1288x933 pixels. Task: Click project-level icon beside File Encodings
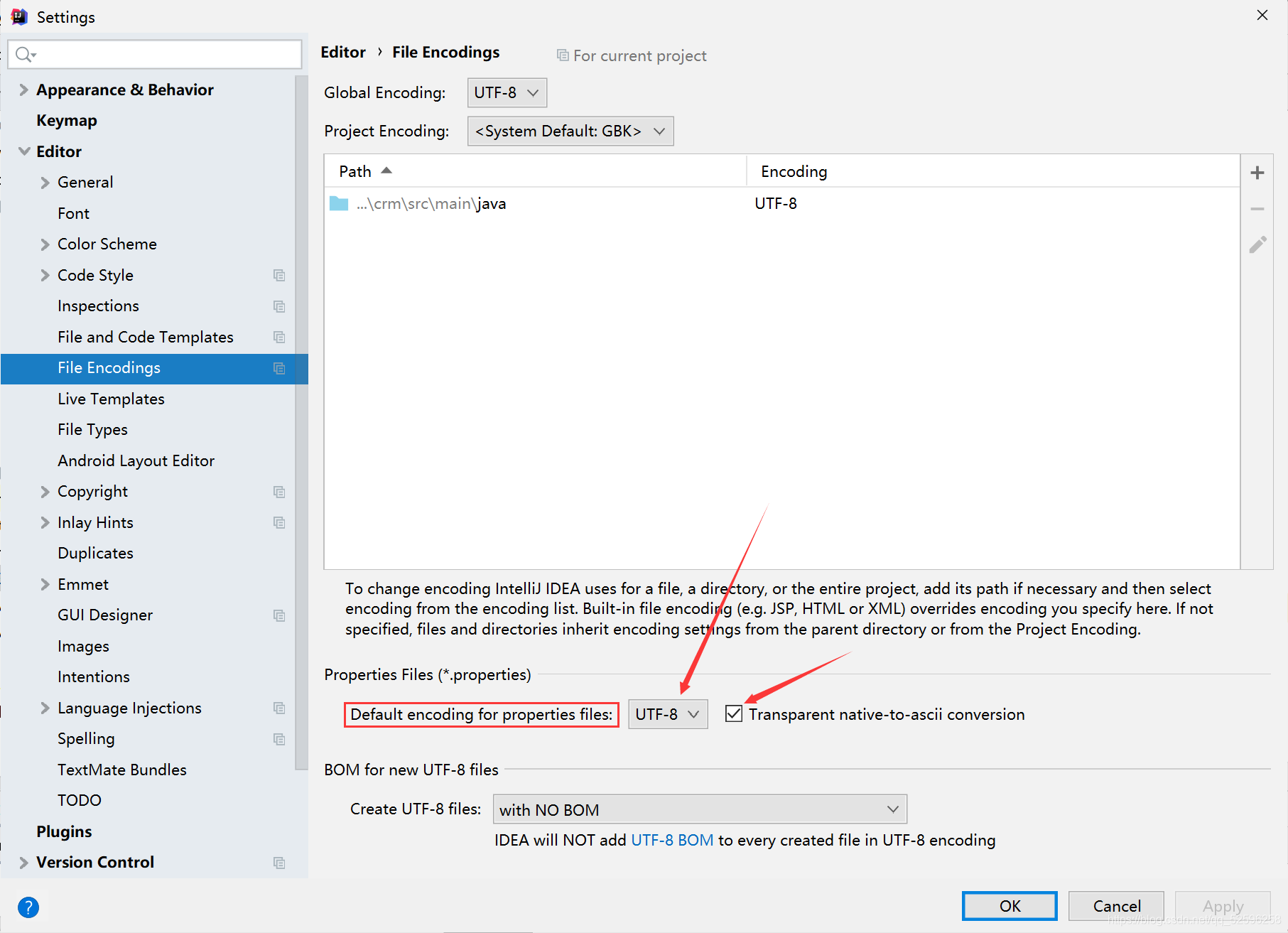point(279,368)
